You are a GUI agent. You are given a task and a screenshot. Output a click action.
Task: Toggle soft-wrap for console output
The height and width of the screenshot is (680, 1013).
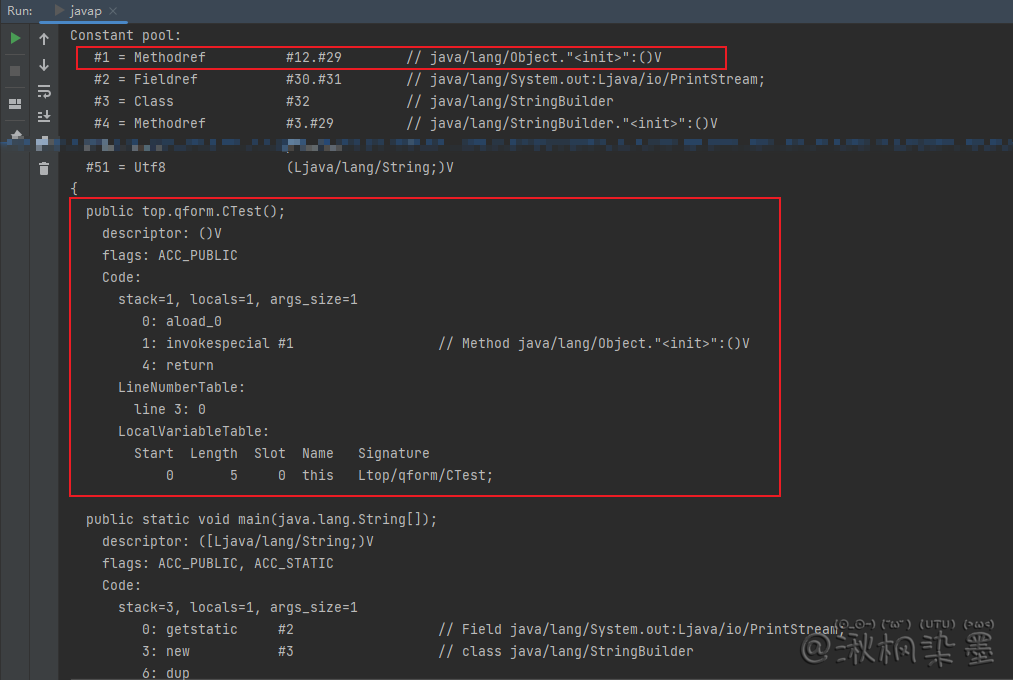(x=44, y=91)
